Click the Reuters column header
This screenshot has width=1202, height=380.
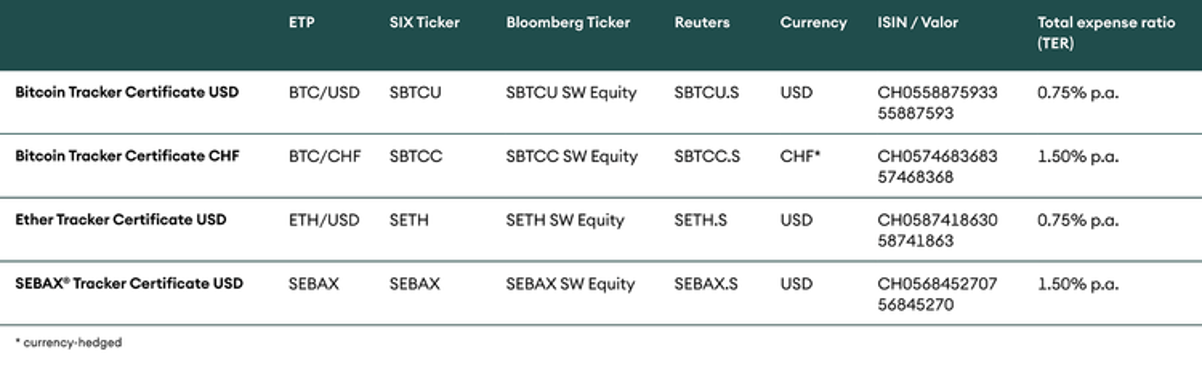[702, 23]
